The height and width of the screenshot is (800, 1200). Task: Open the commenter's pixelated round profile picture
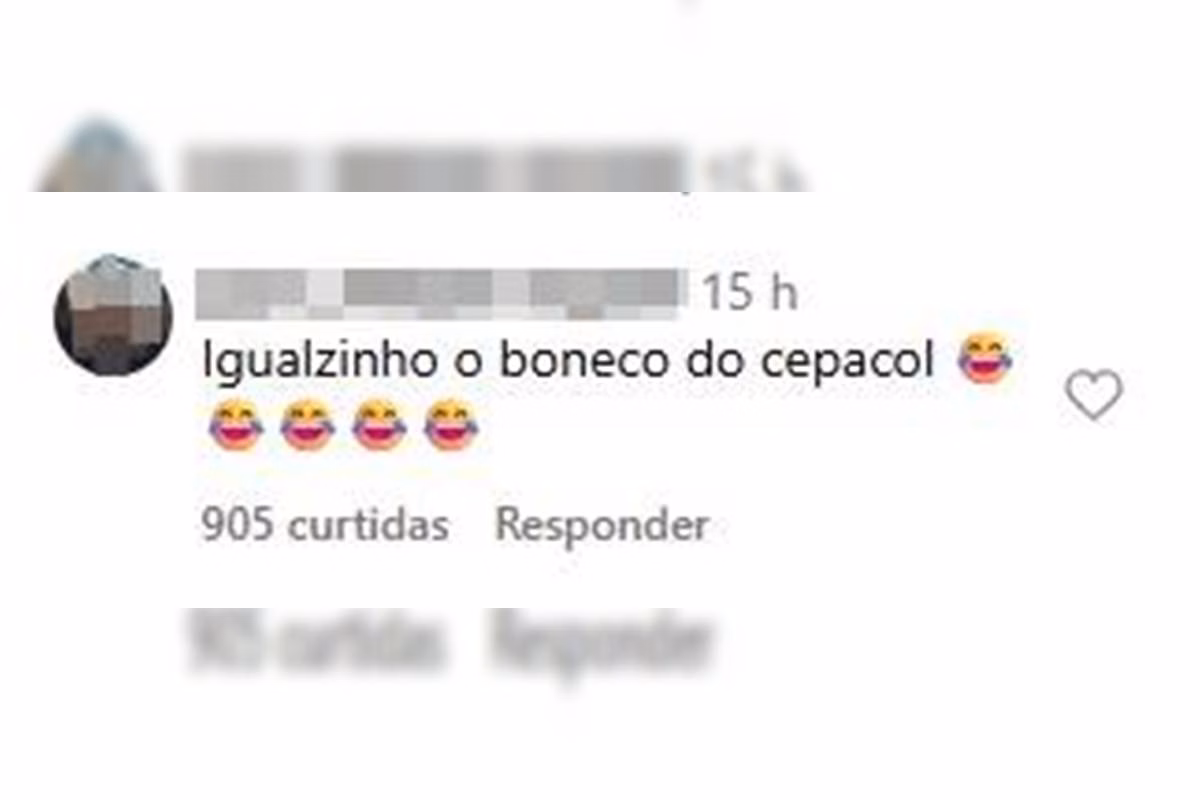113,316
